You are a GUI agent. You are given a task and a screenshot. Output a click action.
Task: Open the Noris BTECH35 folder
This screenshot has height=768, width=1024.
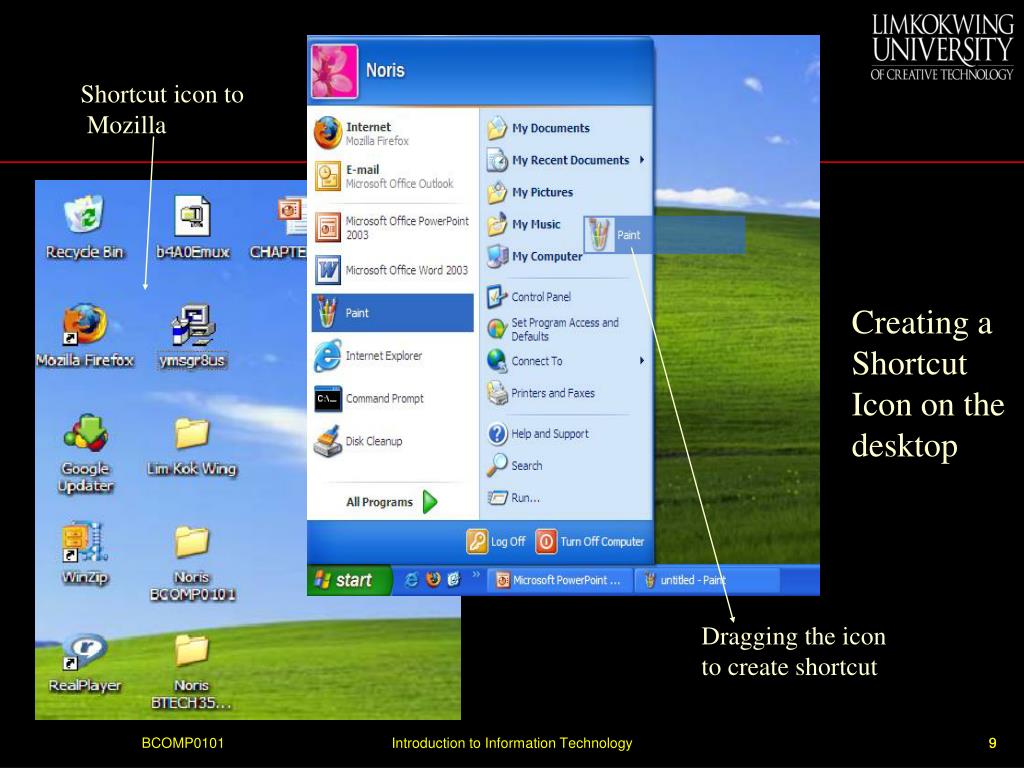click(192, 671)
